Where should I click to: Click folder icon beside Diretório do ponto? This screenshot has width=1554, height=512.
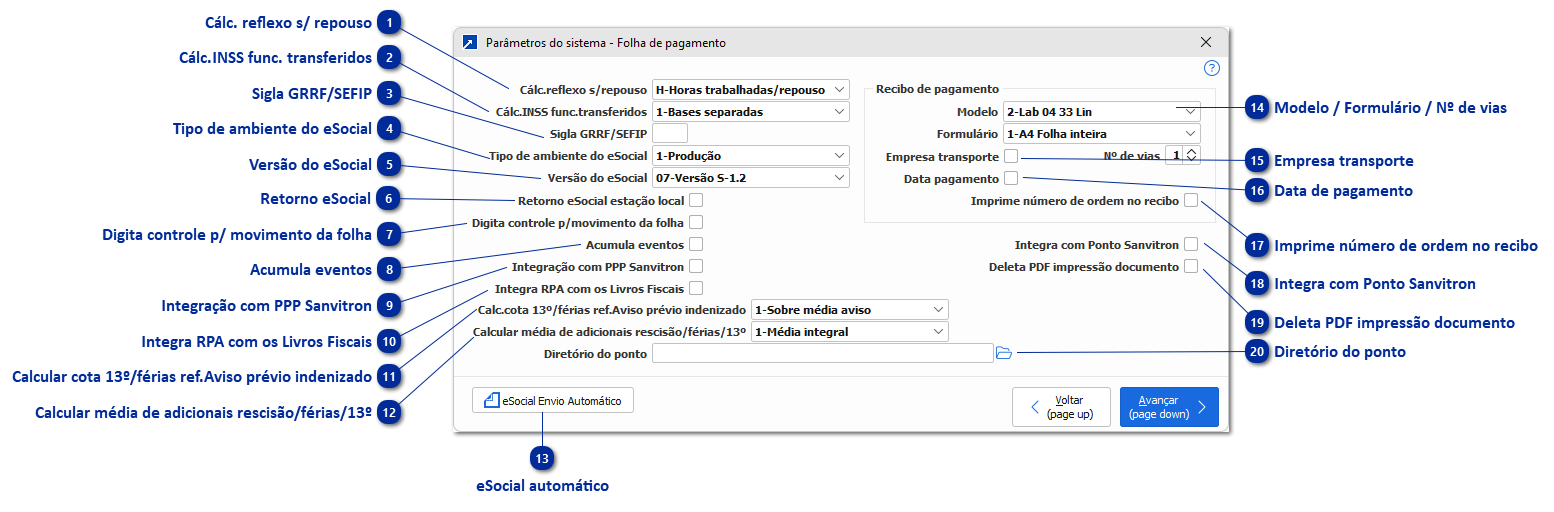[1004, 353]
